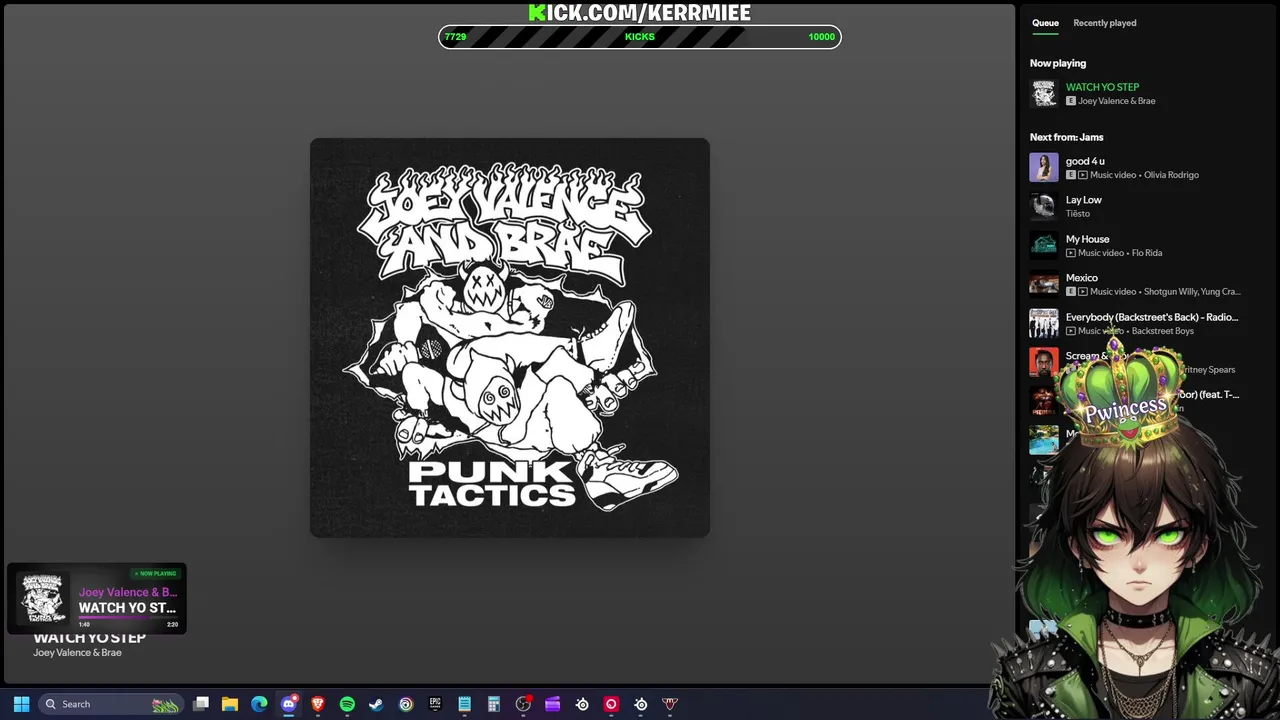1280x720 pixels.
Task: Open the Notepad taskbar icon
Action: pyautogui.click(x=464, y=704)
